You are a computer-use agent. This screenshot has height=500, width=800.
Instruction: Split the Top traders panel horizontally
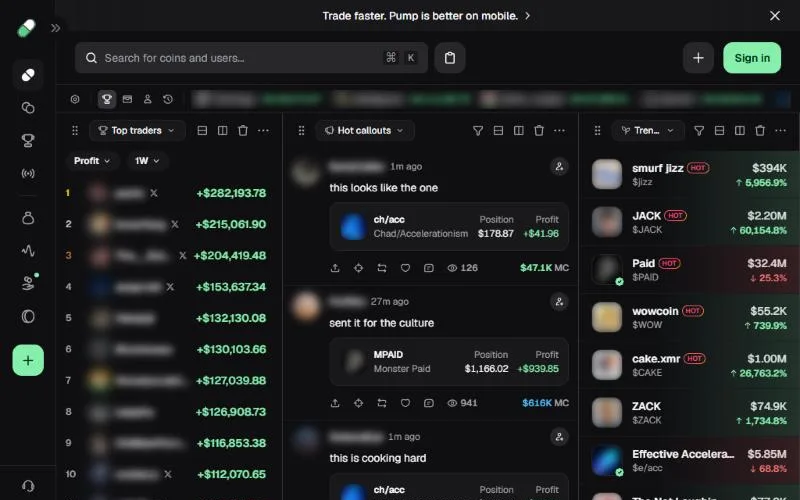pos(202,131)
